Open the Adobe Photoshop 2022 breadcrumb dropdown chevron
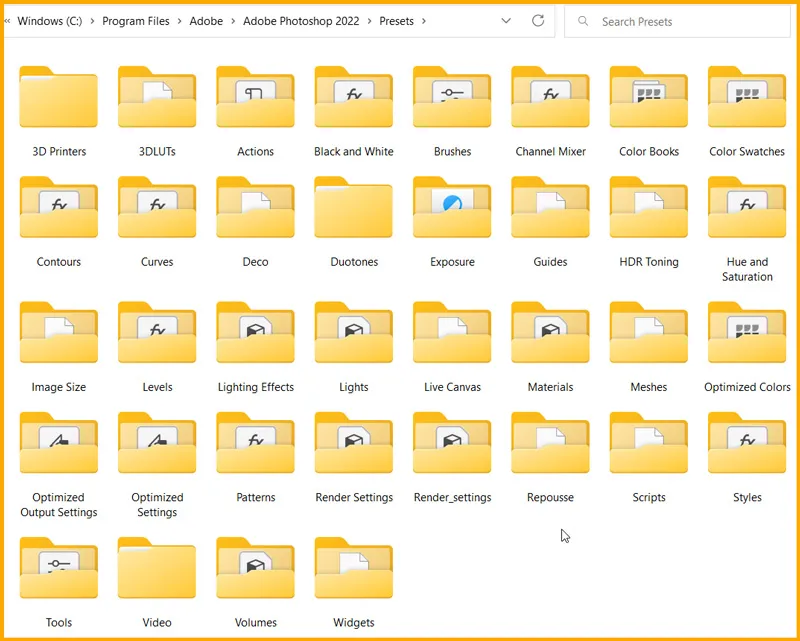This screenshot has height=641, width=800. pos(366,21)
